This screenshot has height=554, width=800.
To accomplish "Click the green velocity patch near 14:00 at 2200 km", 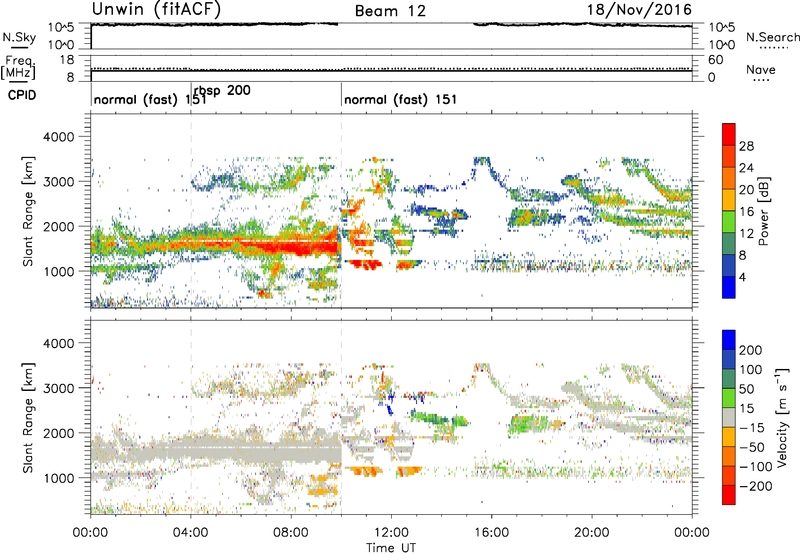I will pyautogui.click(x=441, y=419).
